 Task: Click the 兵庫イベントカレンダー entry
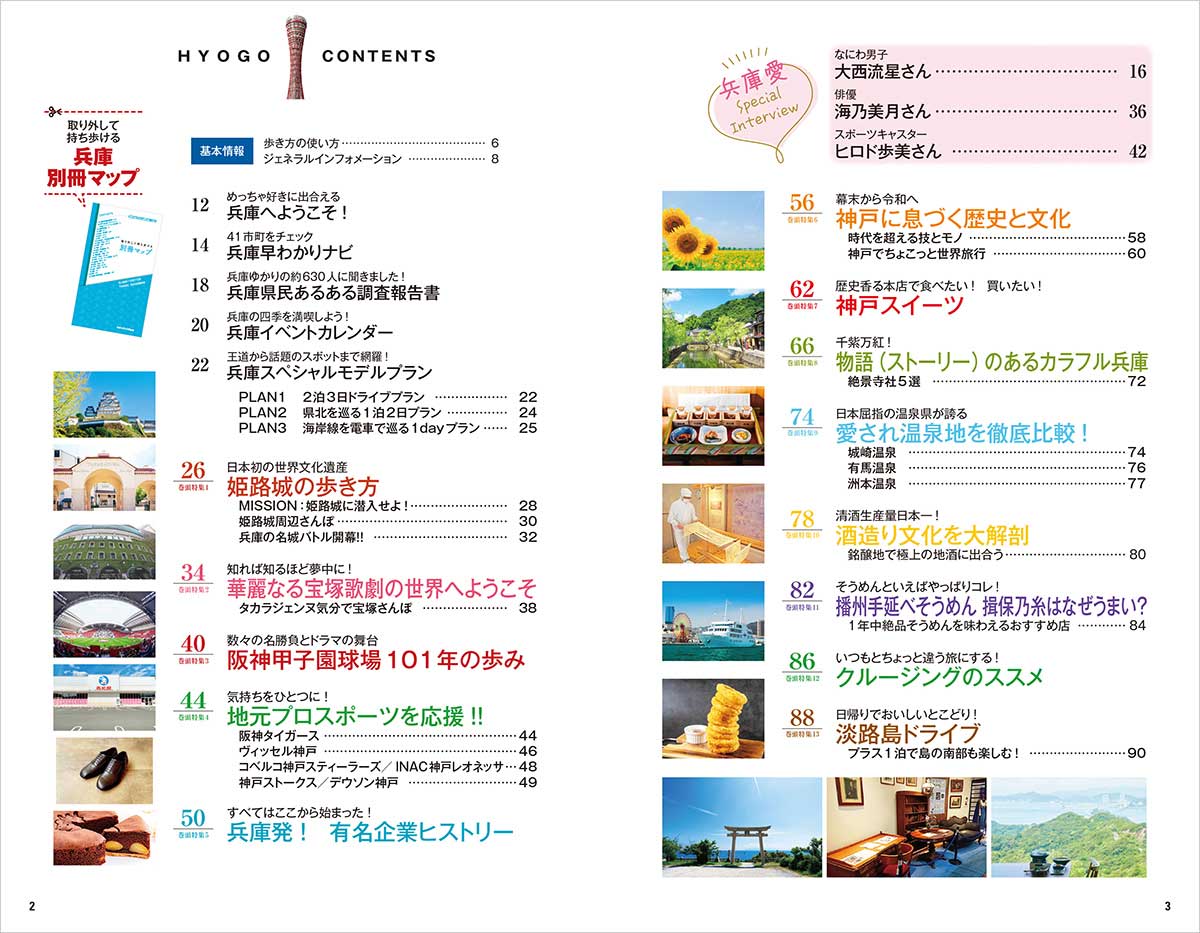pos(310,333)
